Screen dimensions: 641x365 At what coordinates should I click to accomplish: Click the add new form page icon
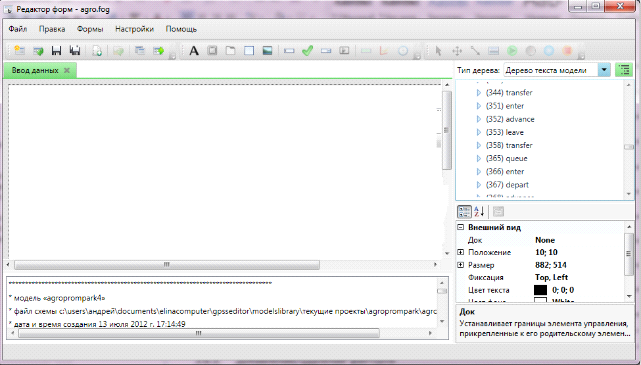tap(97, 51)
